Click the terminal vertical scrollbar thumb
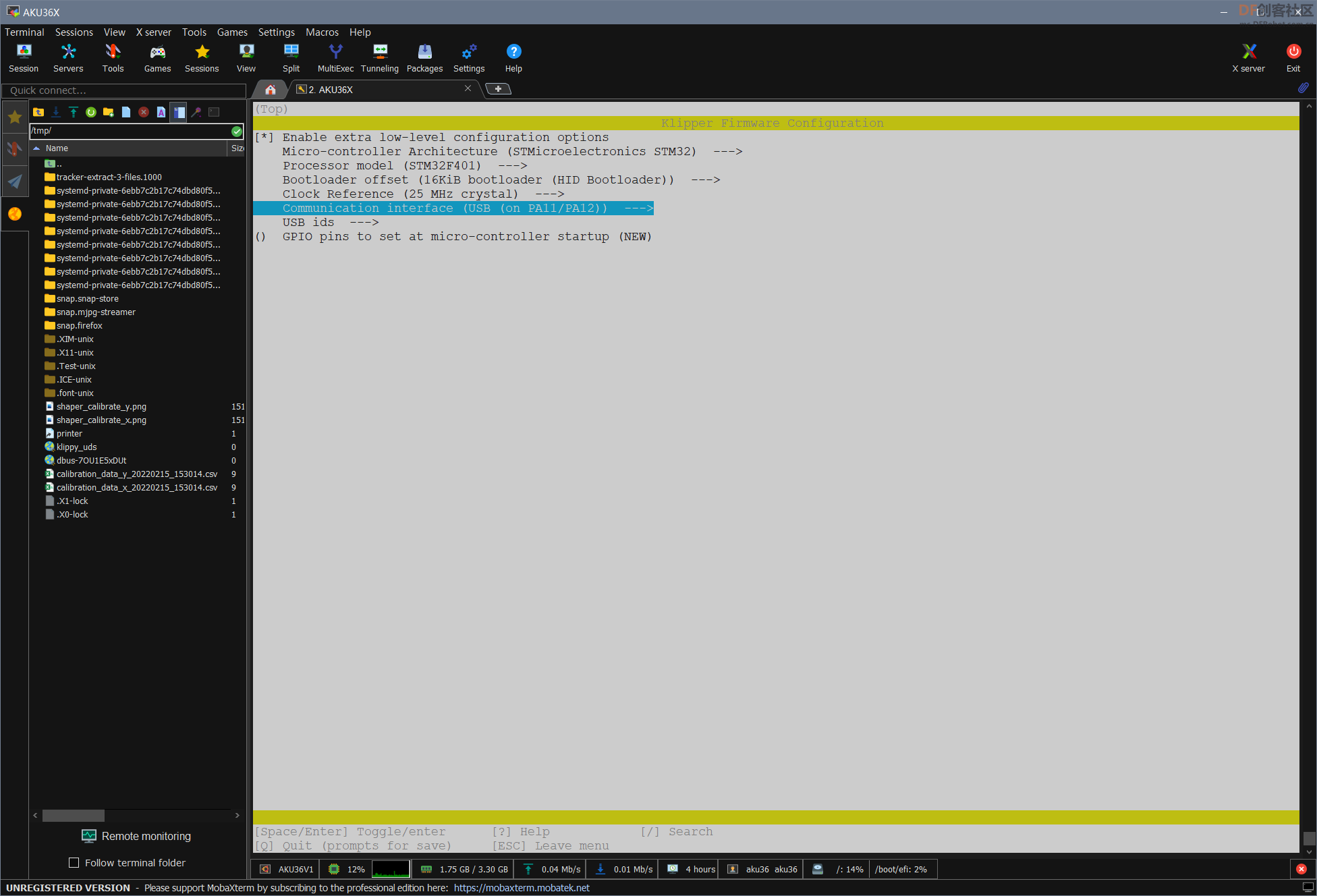 click(1309, 839)
